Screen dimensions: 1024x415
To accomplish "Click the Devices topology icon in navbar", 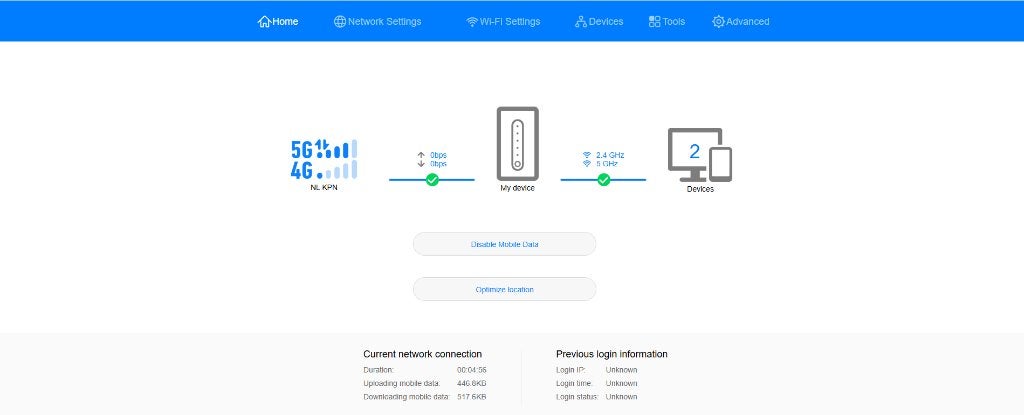I will pos(581,22).
